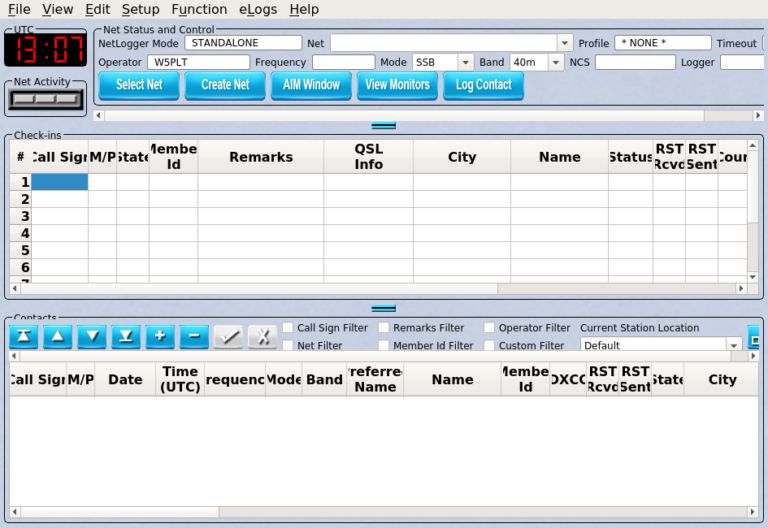This screenshot has width=768, height=528.
Task: Select row 3 header in Check-ins
Action: tap(21, 216)
